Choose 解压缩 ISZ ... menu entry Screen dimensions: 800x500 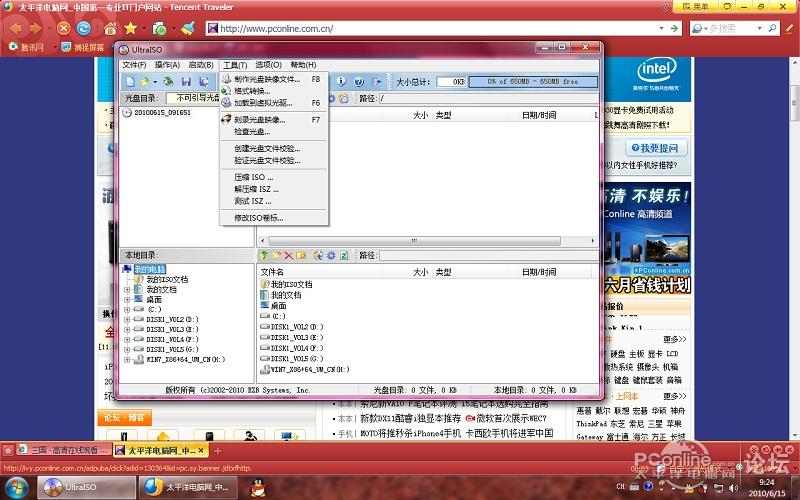tap(274, 189)
